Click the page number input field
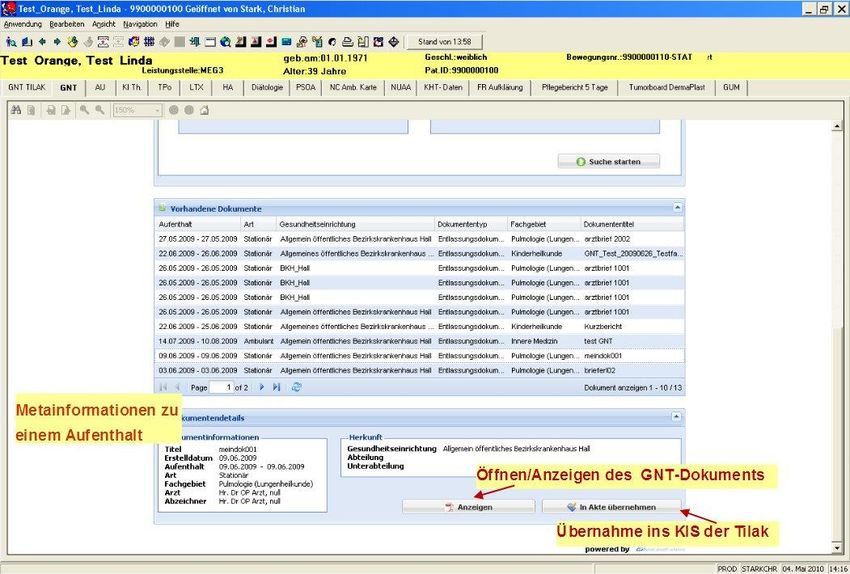The width and height of the screenshot is (850, 574). coord(221,388)
